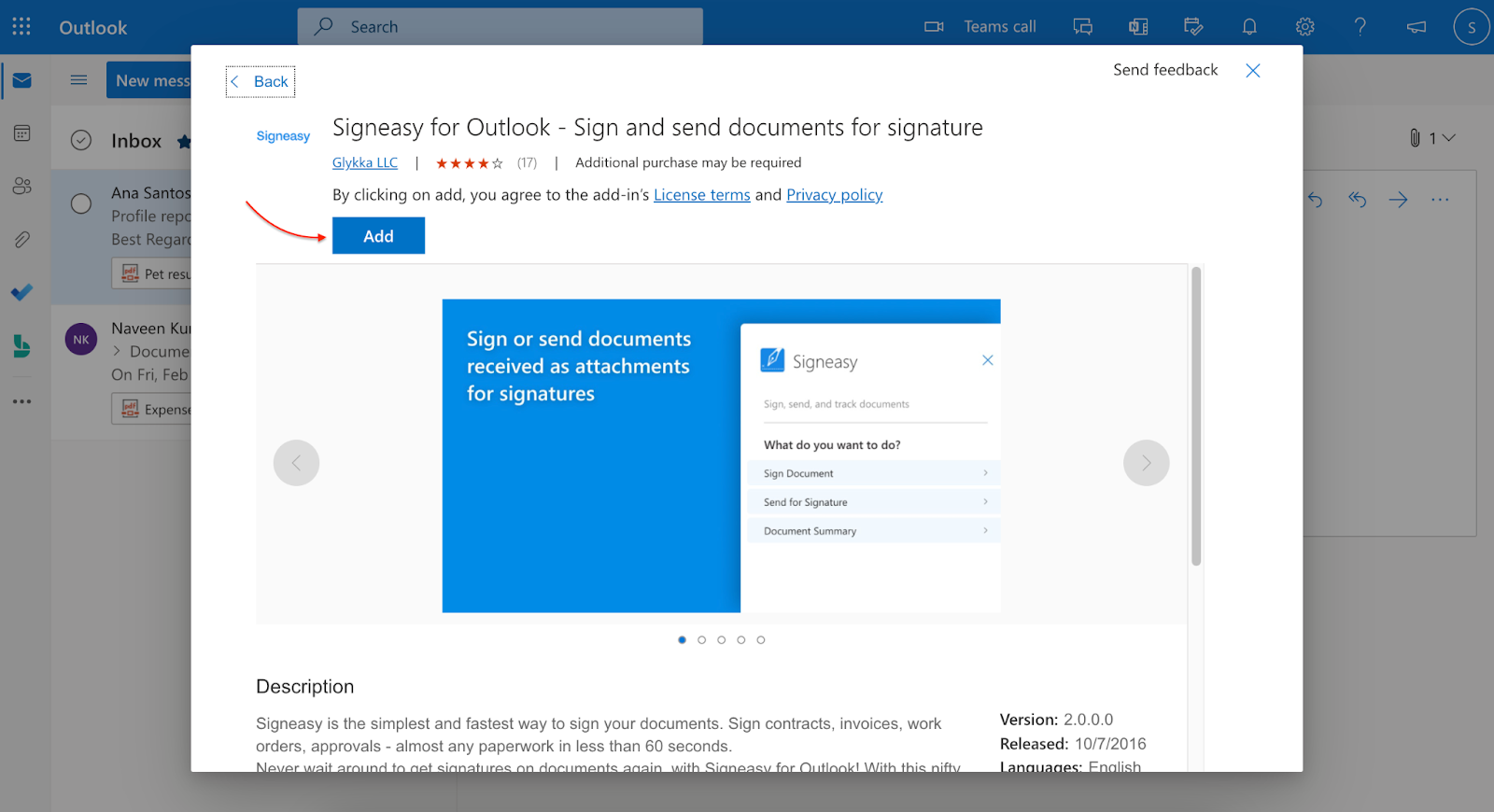Close the Signeasy add-in dialog
1494x812 pixels.
point(1253,71)
